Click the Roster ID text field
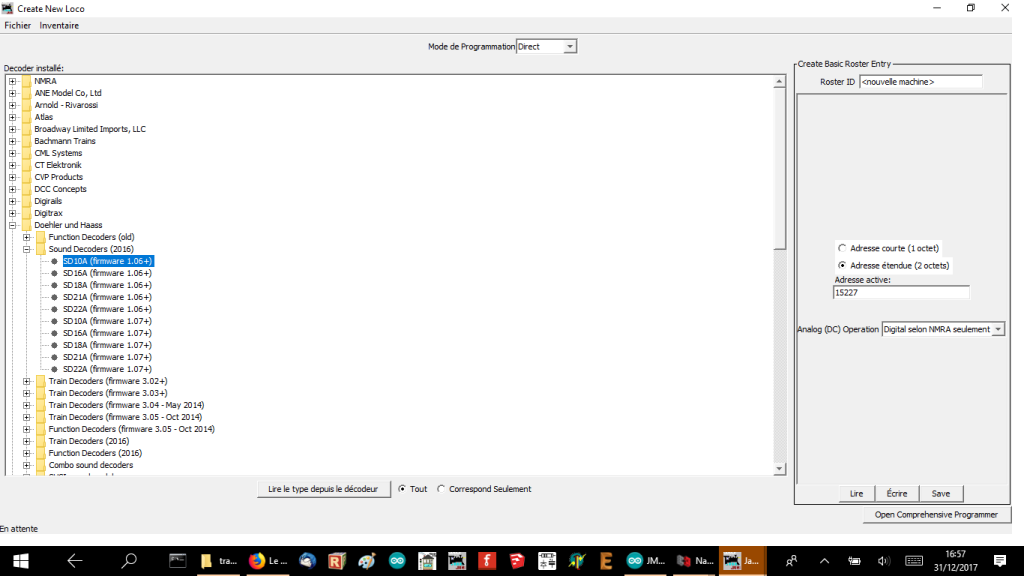The width and height of the screenshot is (1024, 576). (920, 81)
